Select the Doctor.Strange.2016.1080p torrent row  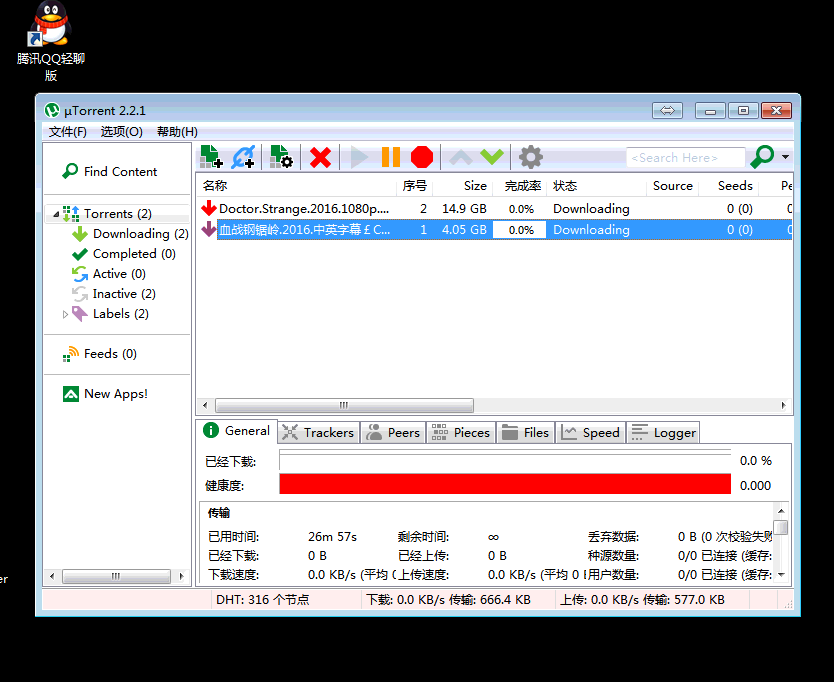pos(495,209)
